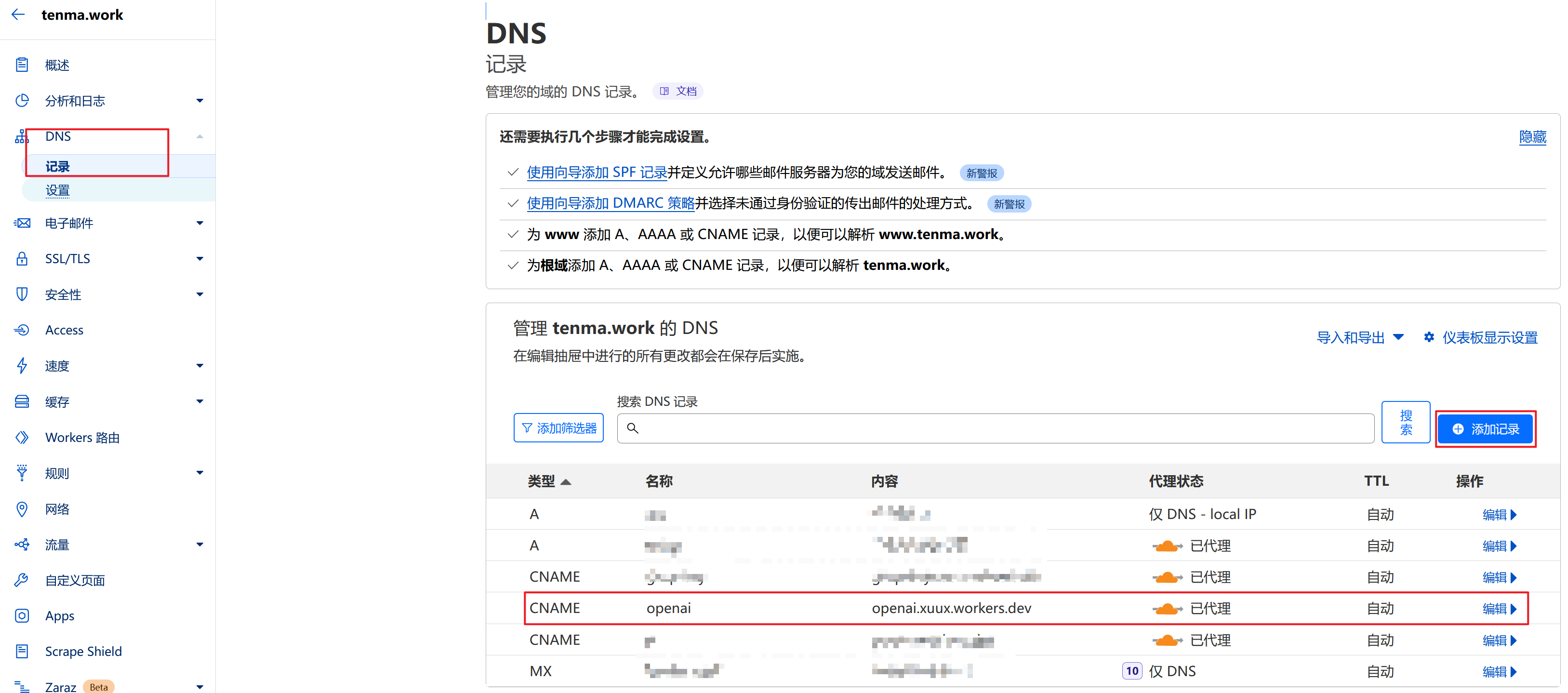Click the SSL/TLS padlock icon
1568x693 pixels.
(x=22, y=258)
